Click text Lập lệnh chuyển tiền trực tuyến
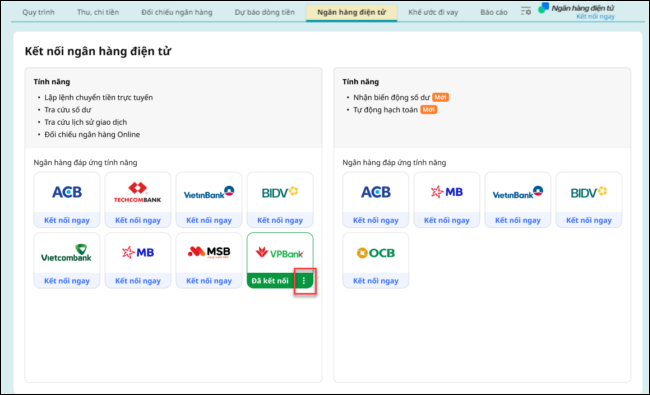 pos(99,97)
